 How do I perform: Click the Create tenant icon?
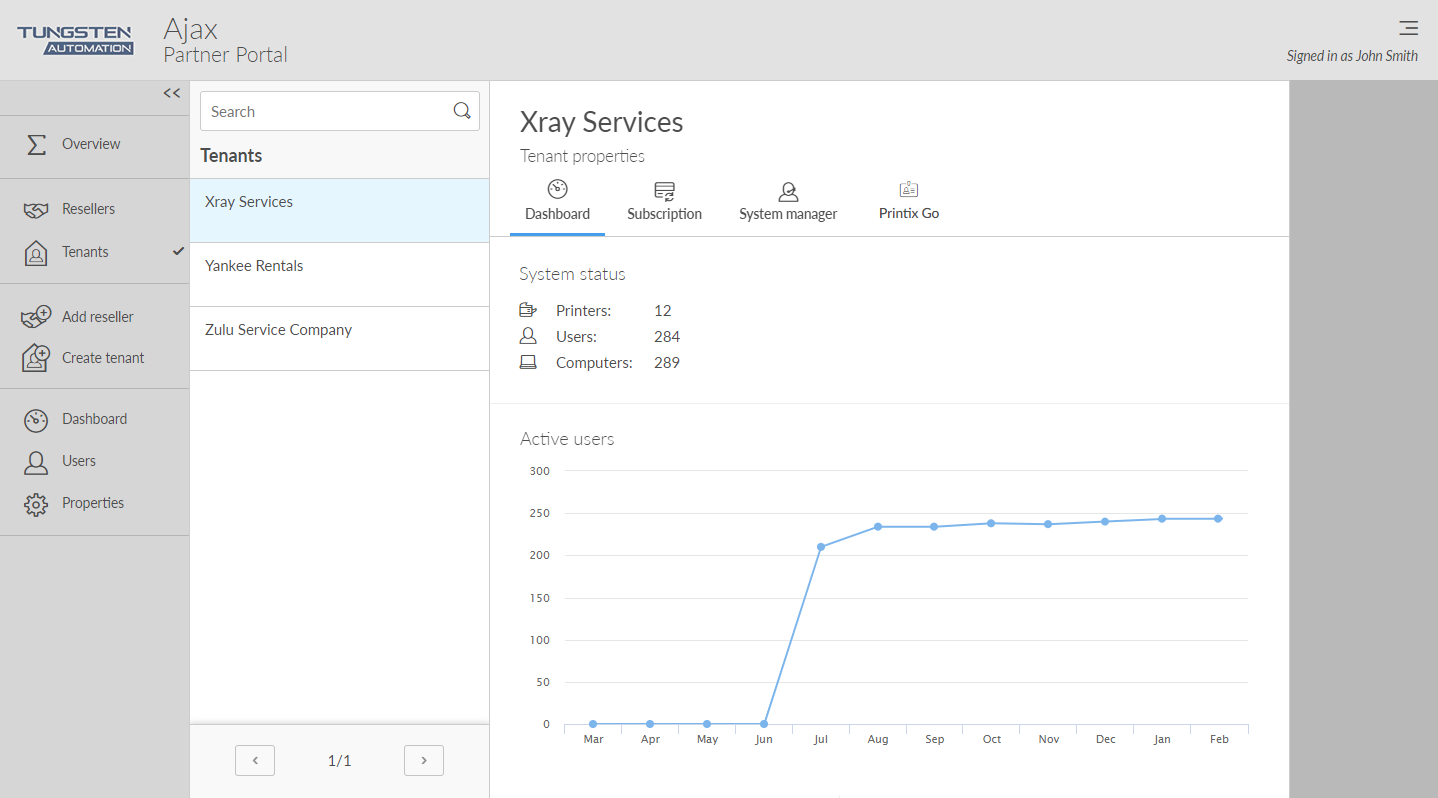36,358
